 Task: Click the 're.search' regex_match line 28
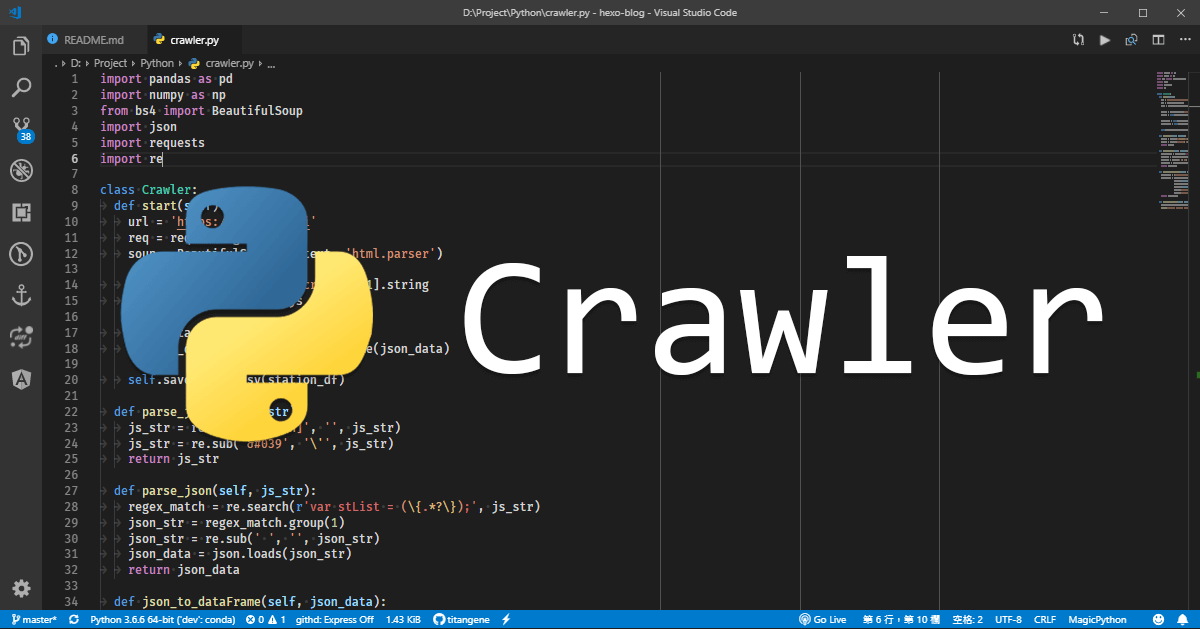click(334, 507)
